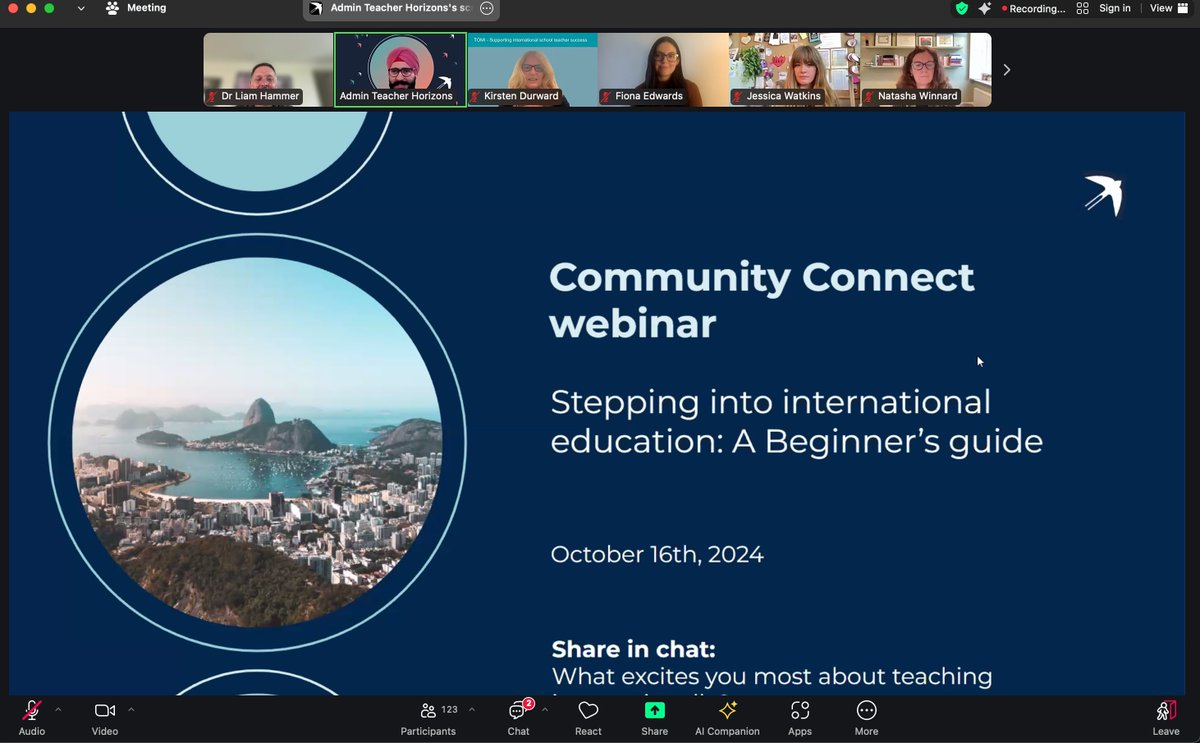
Task: Click the AI sparkle icon in top bar
Action: click(985, 8)
